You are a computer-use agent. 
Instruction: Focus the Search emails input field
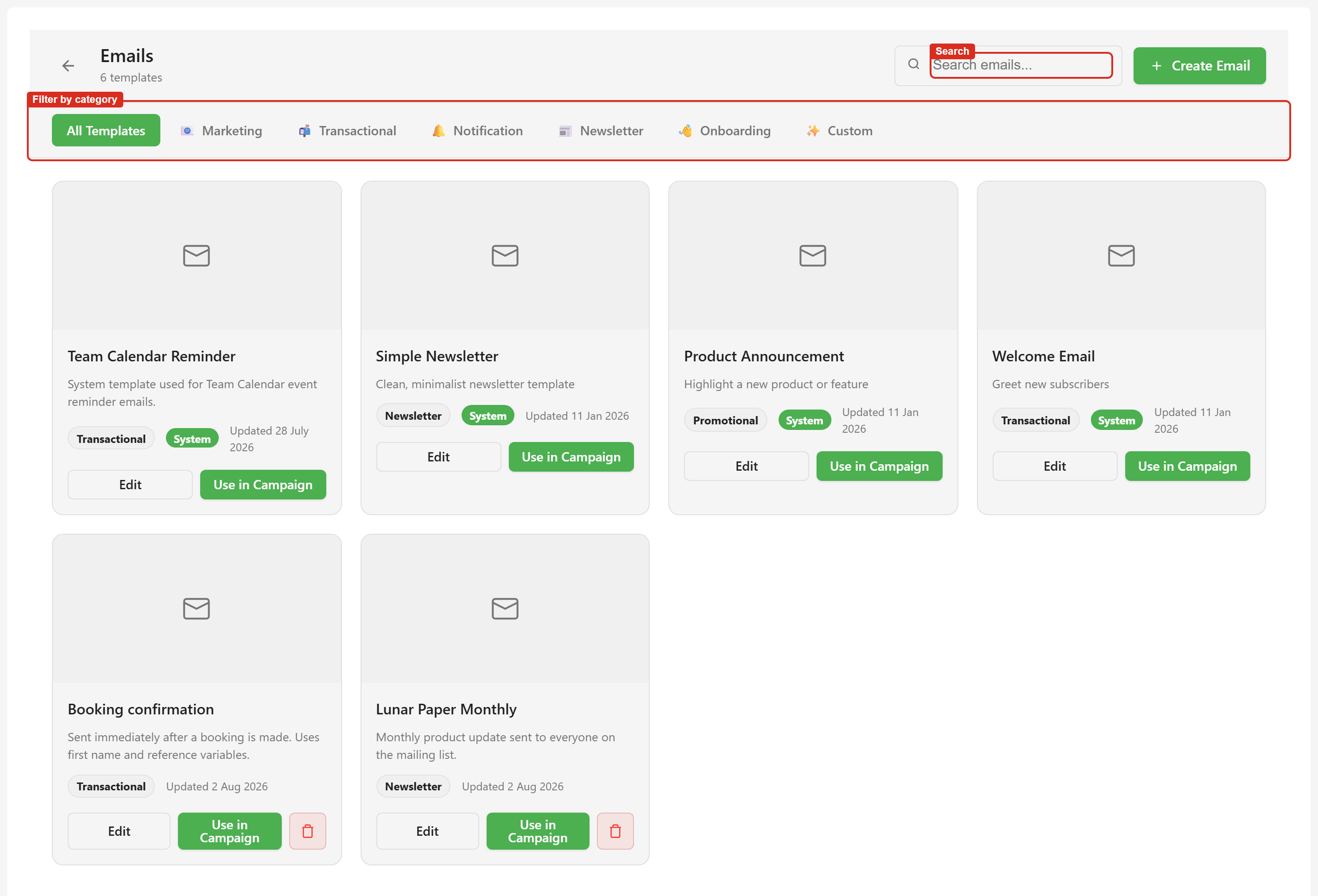(1021, 65)
